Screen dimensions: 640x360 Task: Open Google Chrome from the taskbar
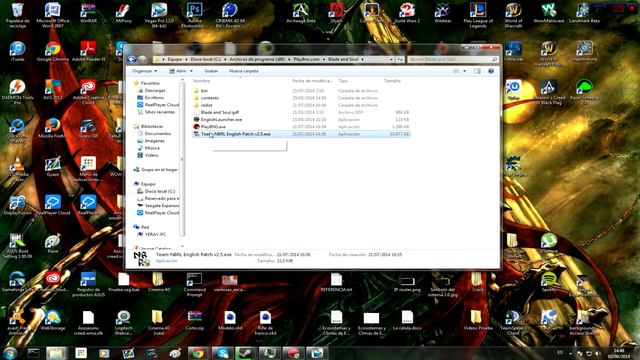tap(198, 353)
